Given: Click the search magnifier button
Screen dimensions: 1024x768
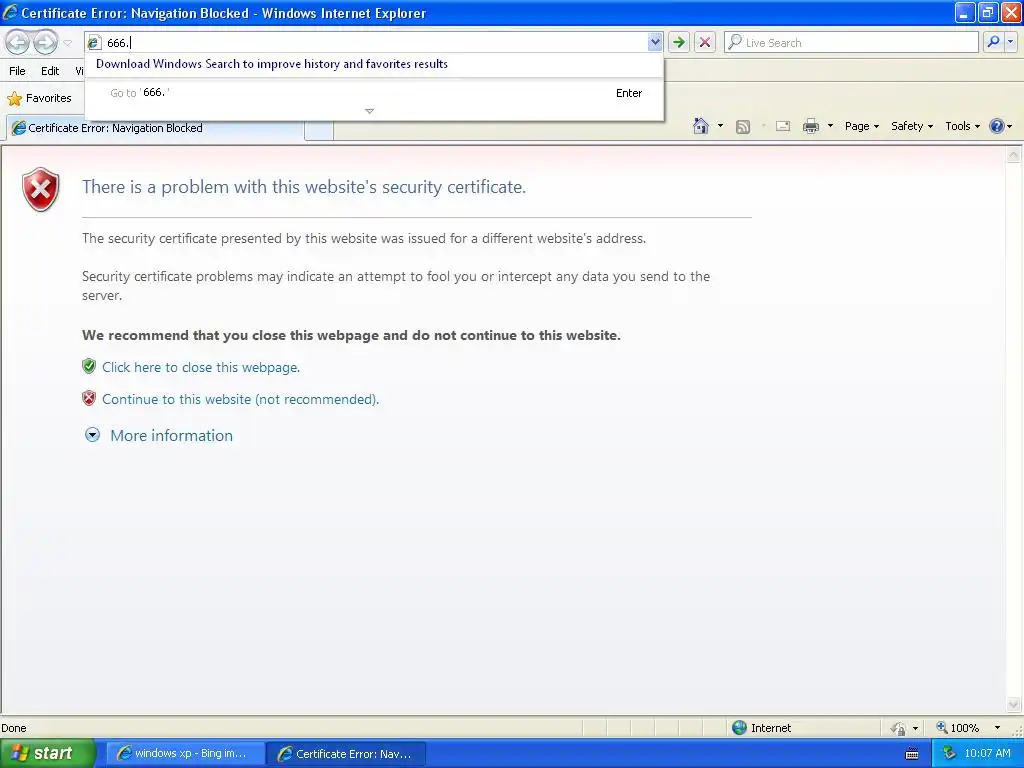Looking at the screenshot, I should click(993, 42).
